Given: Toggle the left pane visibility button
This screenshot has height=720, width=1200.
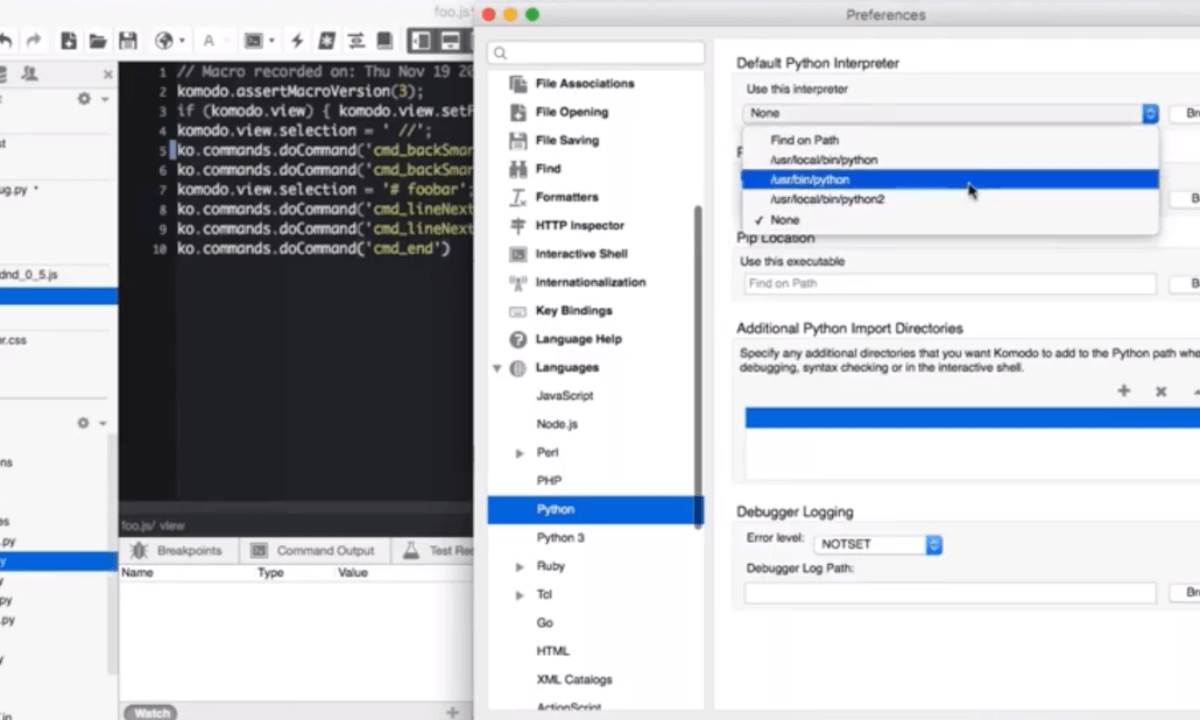Looking at the screenshot, I should pos(421,41).
